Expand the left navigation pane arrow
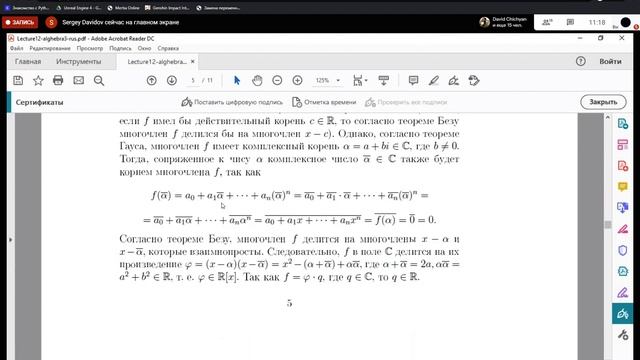The height and width of the screenshot is (360, 640). 11,240
